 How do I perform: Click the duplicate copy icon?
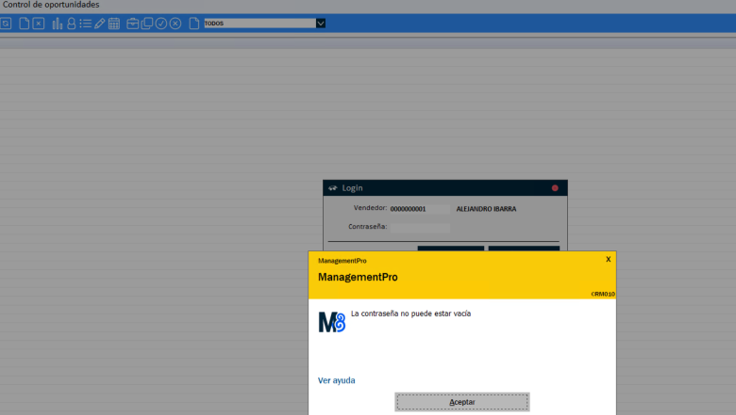[147, 23]
